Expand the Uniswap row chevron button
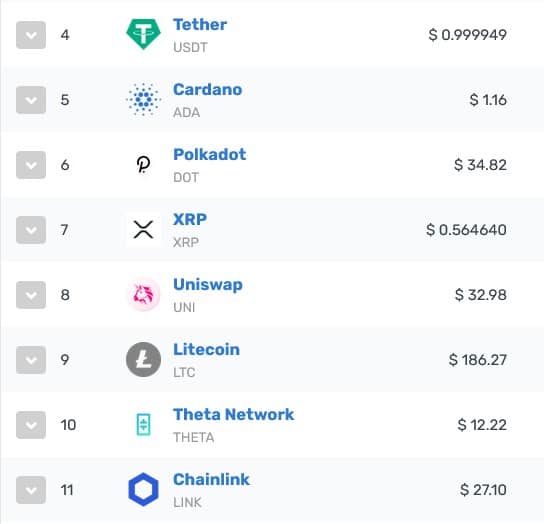Viewport: 544px width, 524px height. 31,295
